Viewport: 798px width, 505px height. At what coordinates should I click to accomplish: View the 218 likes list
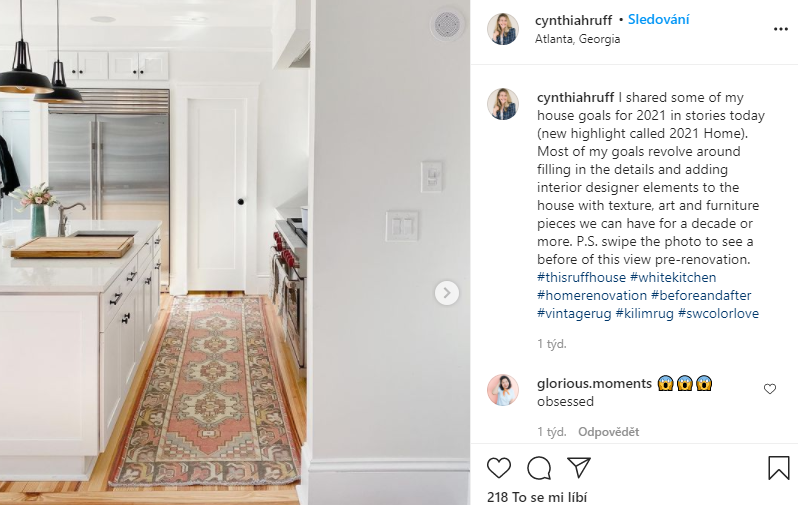coord(536,497)
